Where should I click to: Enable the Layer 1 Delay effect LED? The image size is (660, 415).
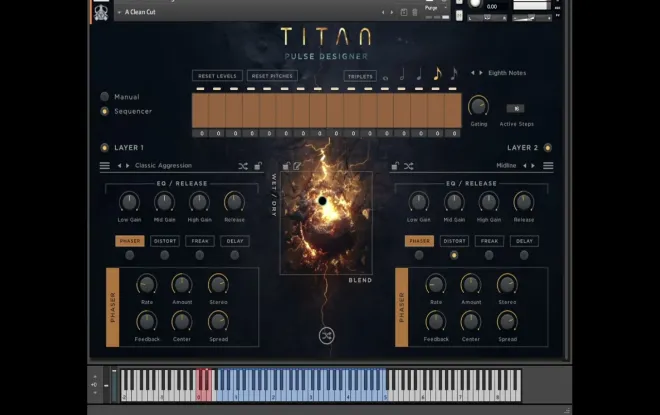pos(234,255)
